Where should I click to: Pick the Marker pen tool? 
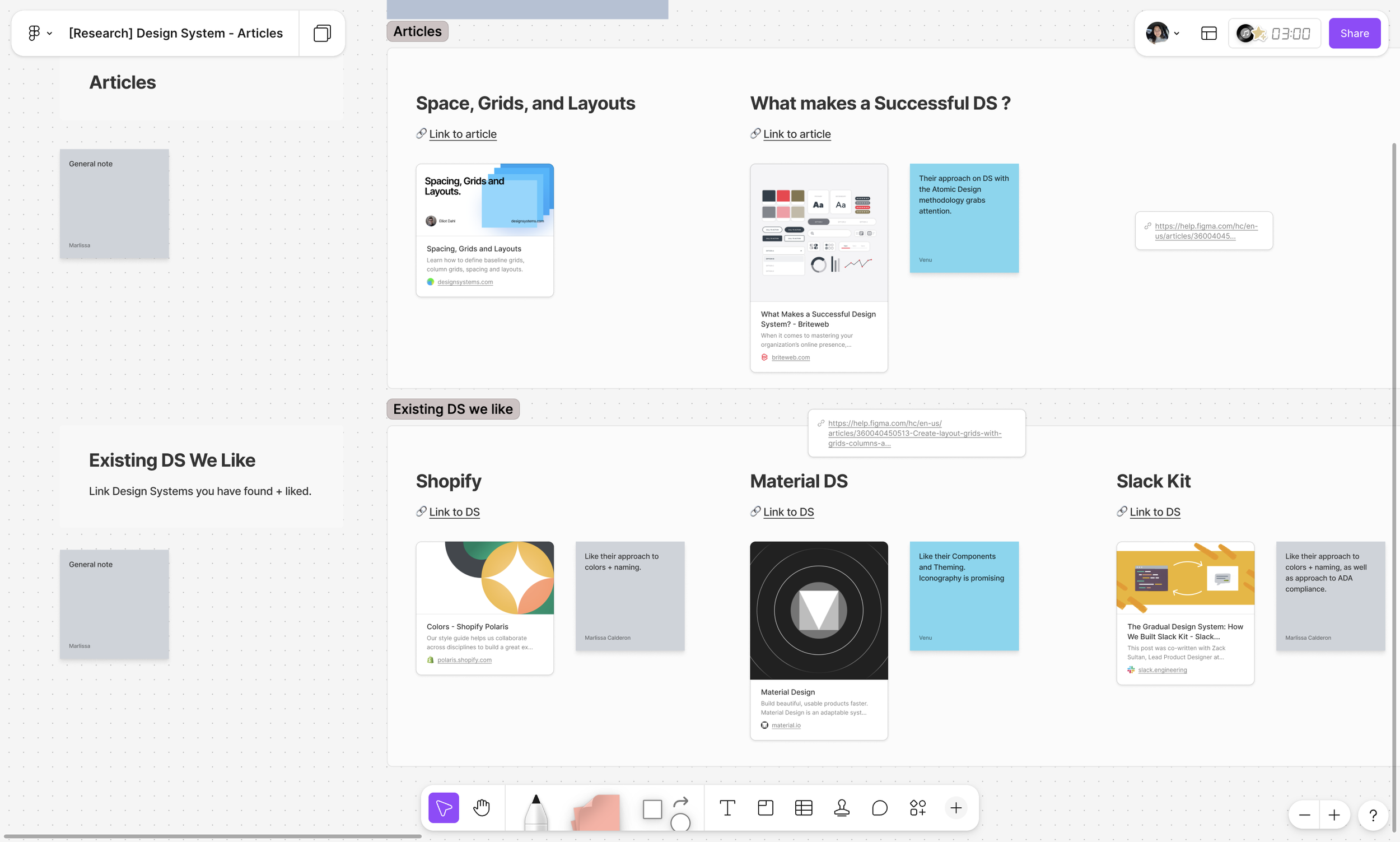tap(535, 811)
